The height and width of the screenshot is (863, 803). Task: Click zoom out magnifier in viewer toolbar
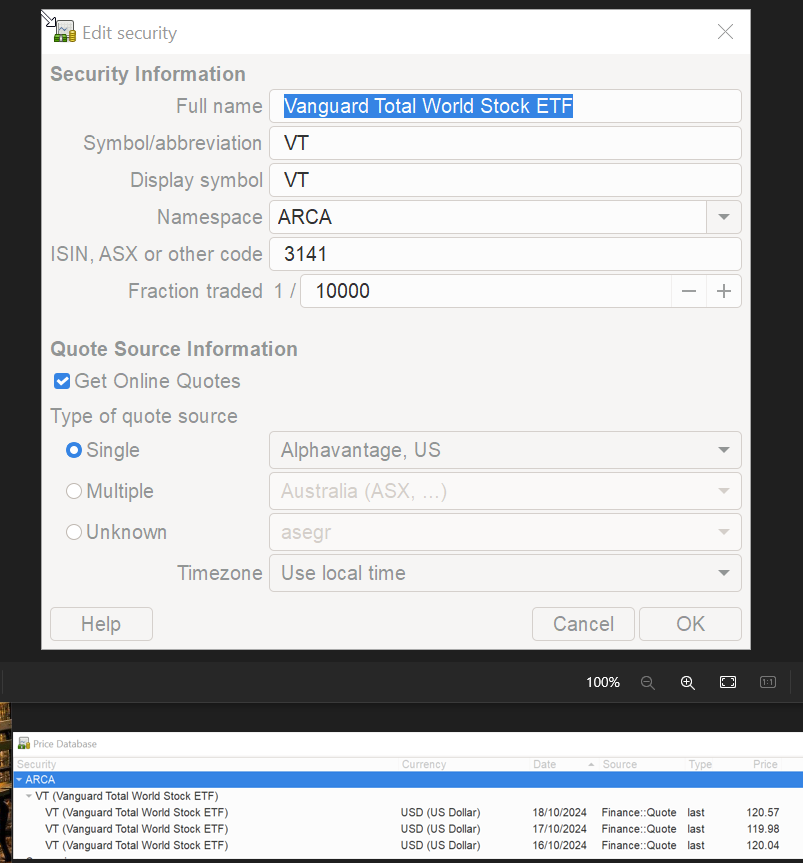(x=648, y=682)
